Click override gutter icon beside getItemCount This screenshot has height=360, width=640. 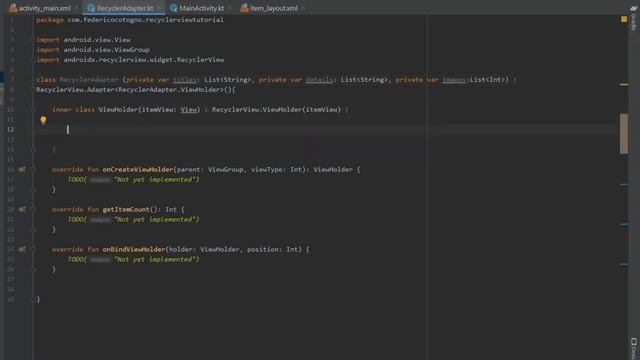pyautogui.click(x=22, y=209)
